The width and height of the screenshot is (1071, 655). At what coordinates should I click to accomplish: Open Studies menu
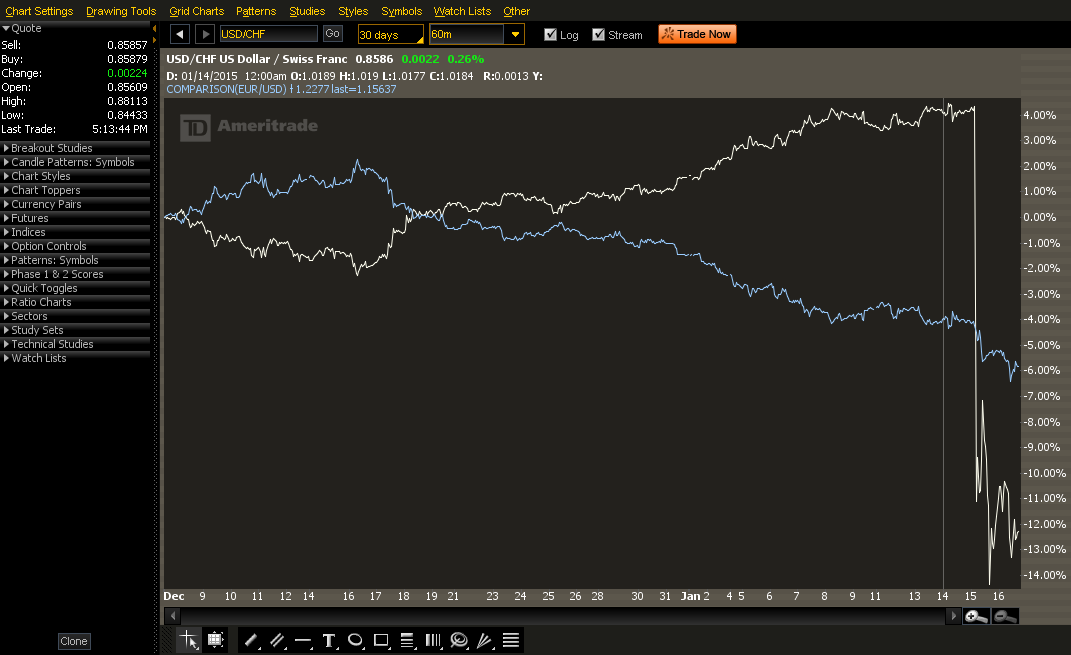(x=307, y=11)
